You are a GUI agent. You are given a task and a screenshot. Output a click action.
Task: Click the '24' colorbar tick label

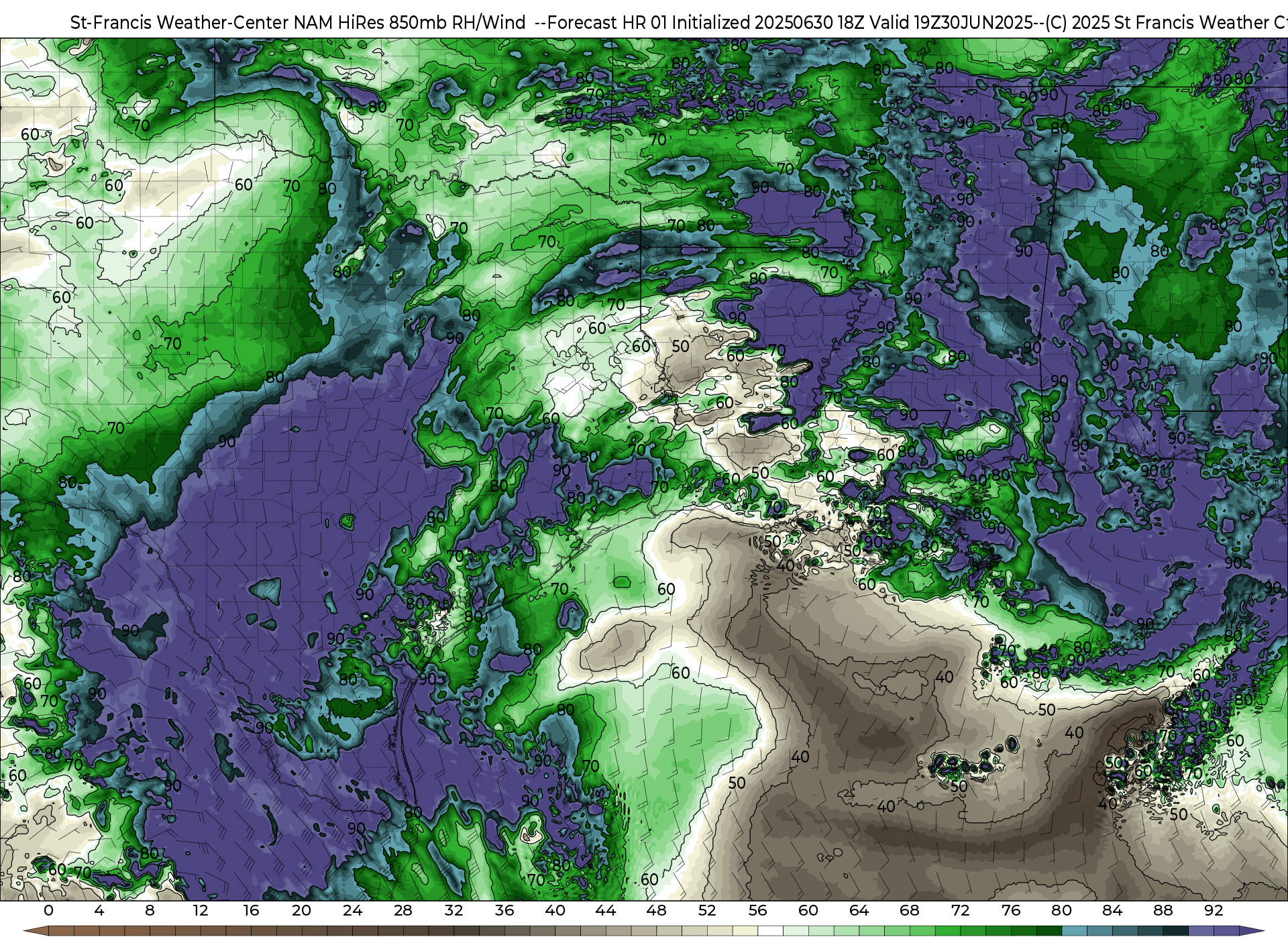coord(352,911)
